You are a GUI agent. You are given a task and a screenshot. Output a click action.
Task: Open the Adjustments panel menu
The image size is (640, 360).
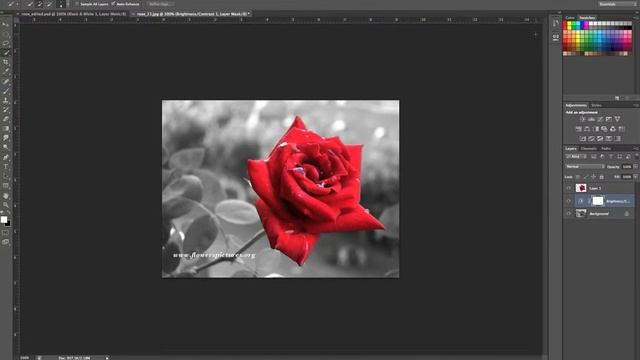point(636,105)
